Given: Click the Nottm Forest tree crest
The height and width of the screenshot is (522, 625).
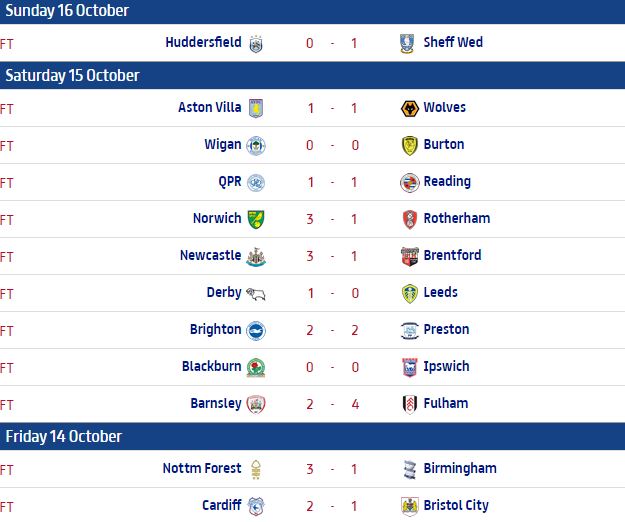Looking at the screenshot, I should (256, 469).
